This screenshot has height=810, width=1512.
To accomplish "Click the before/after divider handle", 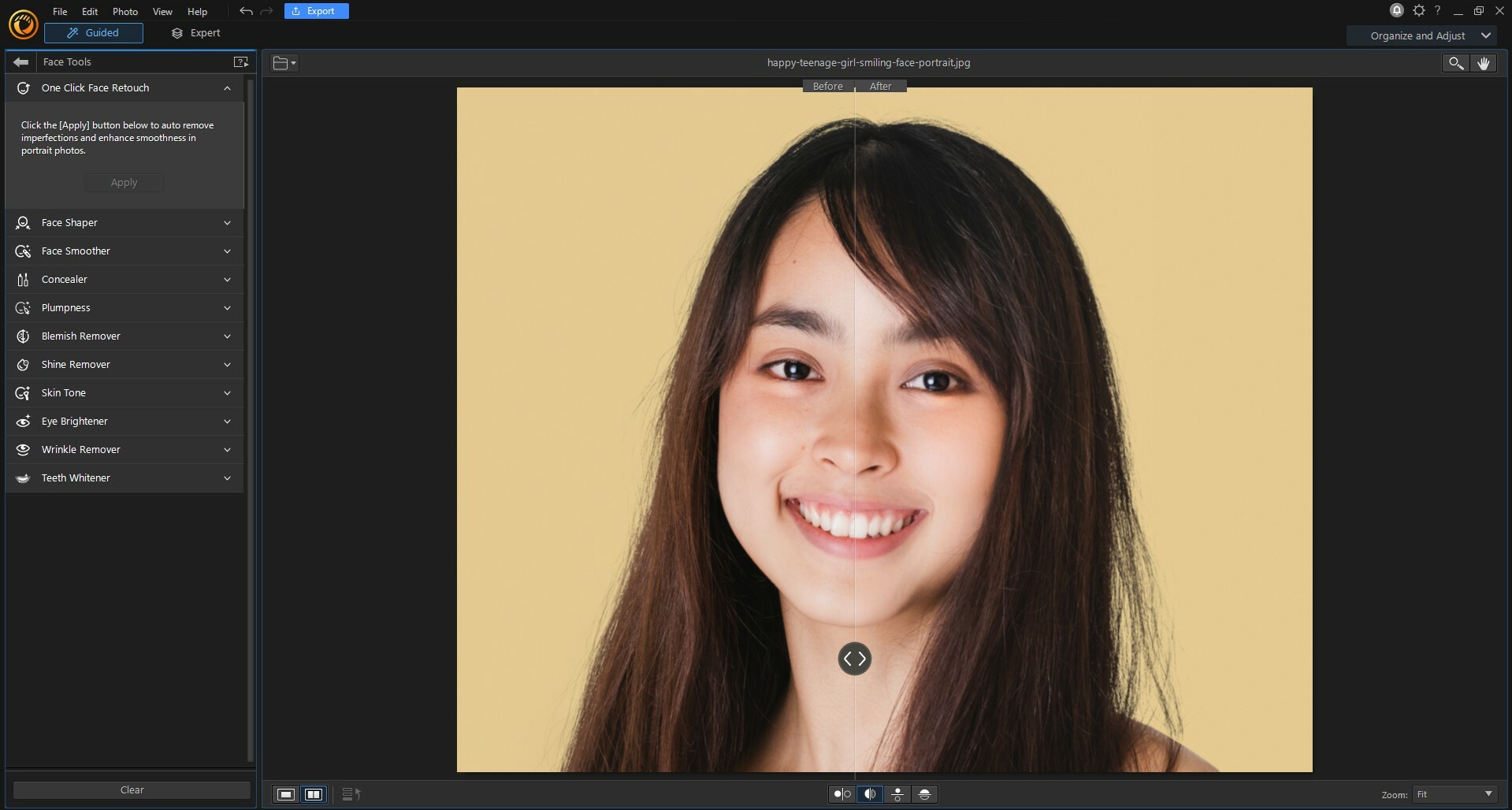I will pos(855,660).
